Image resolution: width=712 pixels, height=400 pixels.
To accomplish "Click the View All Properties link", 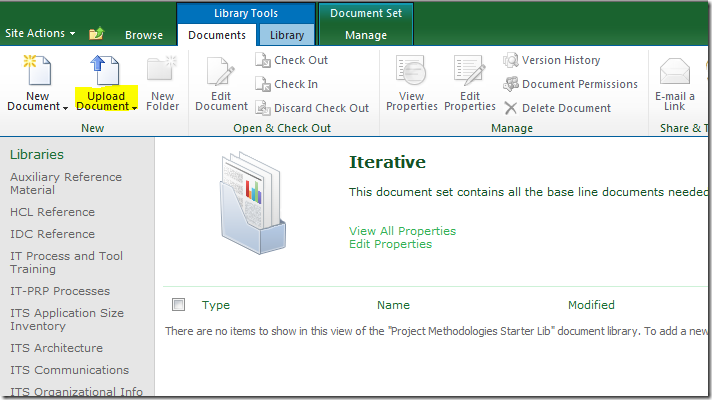I will click(402, 231).
